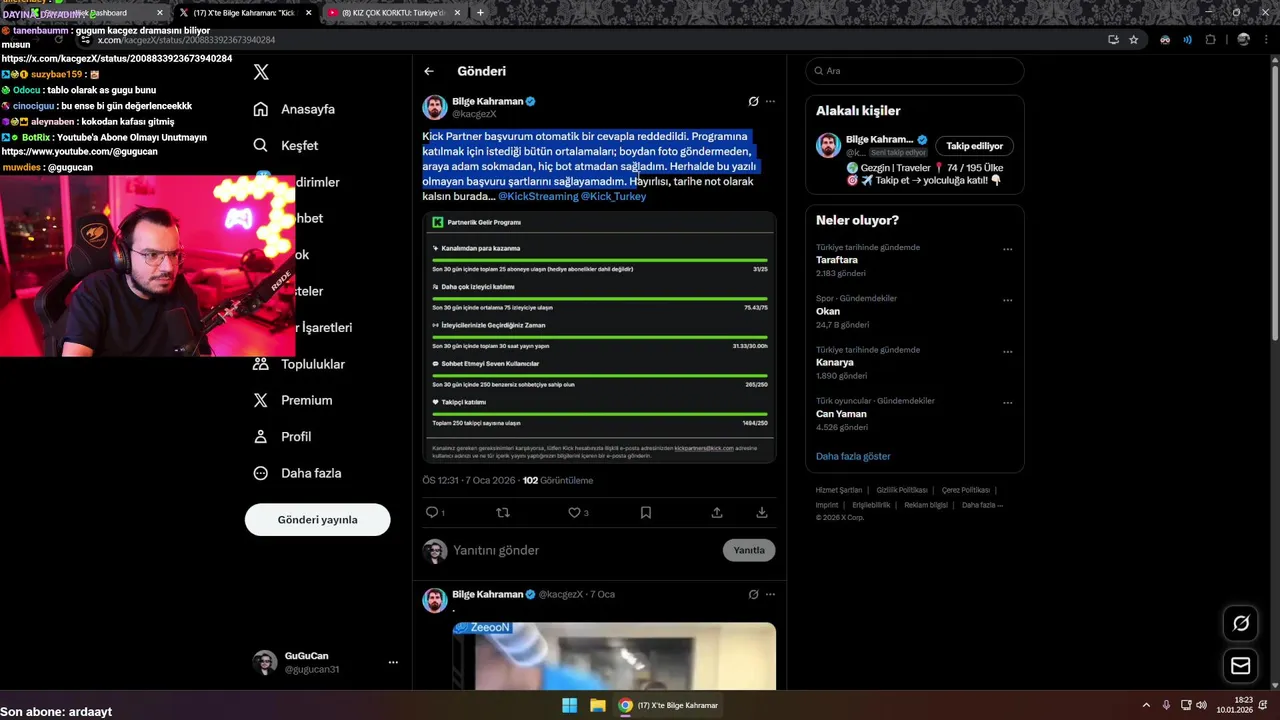Viewport: 1280px width, 720px height.
Task: Click the X logo in the sidebar
Action: (x=261, y=72)
